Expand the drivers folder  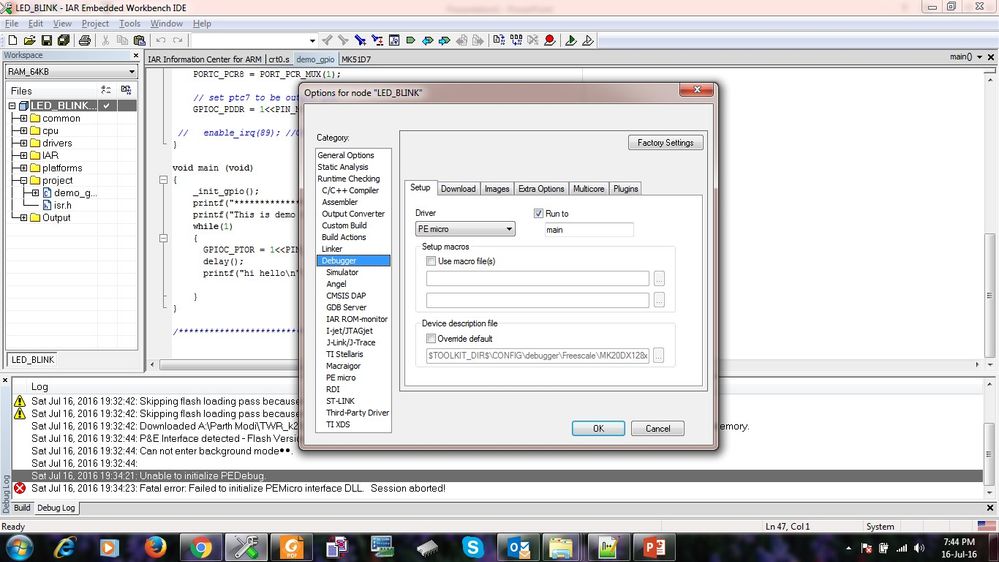point(24,143)
